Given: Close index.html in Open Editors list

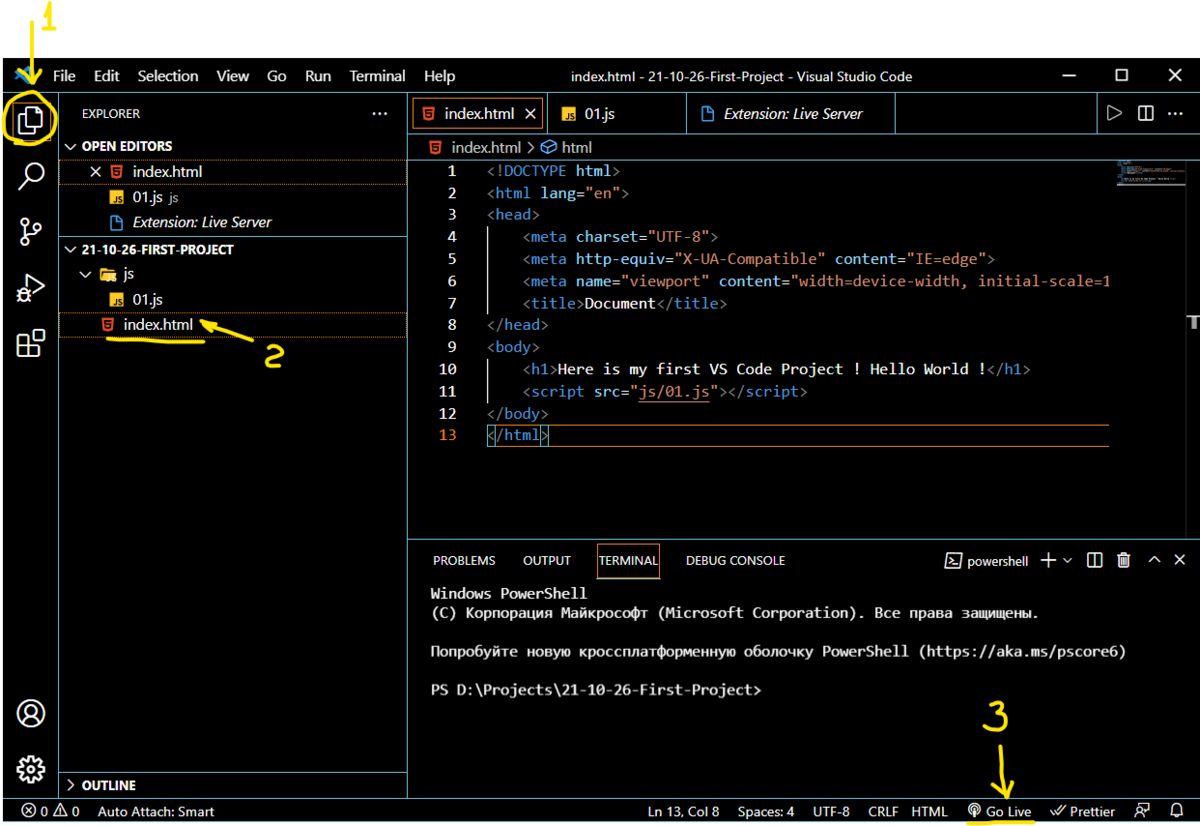Looking at the screenshot, I should tap(96, 172).
